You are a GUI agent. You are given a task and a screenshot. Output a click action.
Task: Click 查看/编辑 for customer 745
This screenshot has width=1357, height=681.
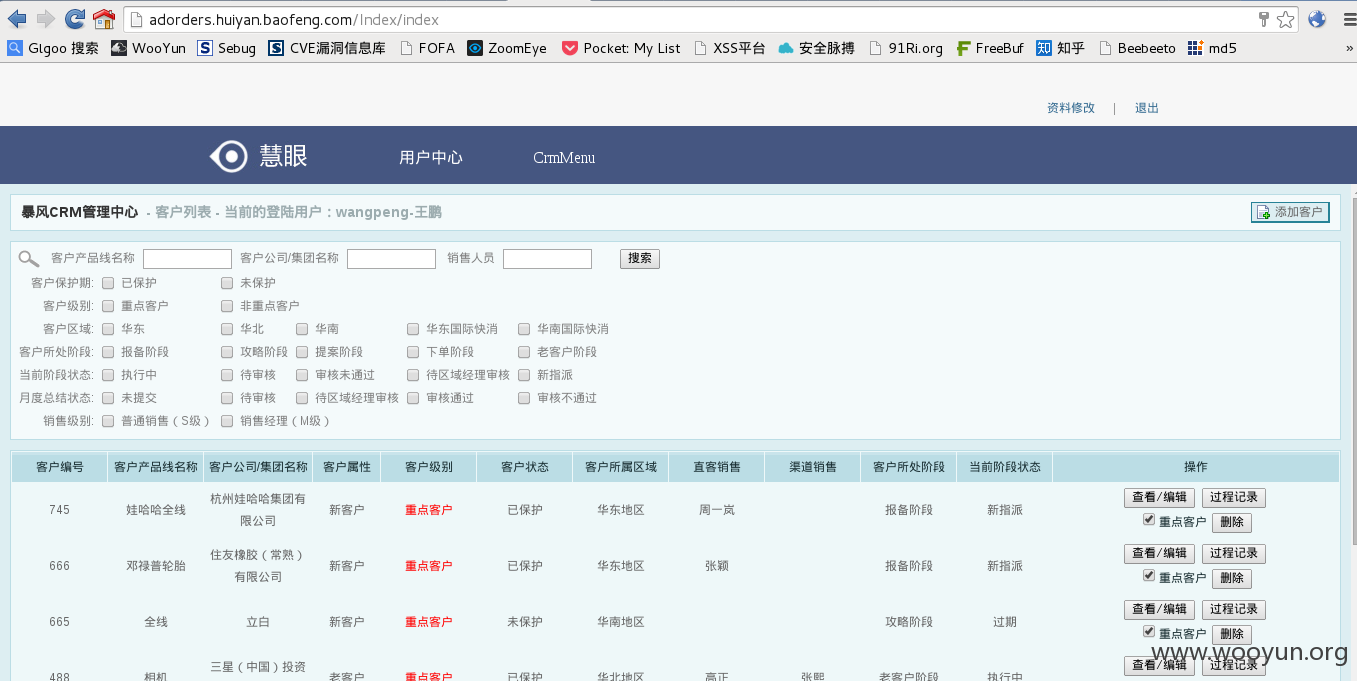[x=1159, y=498]
